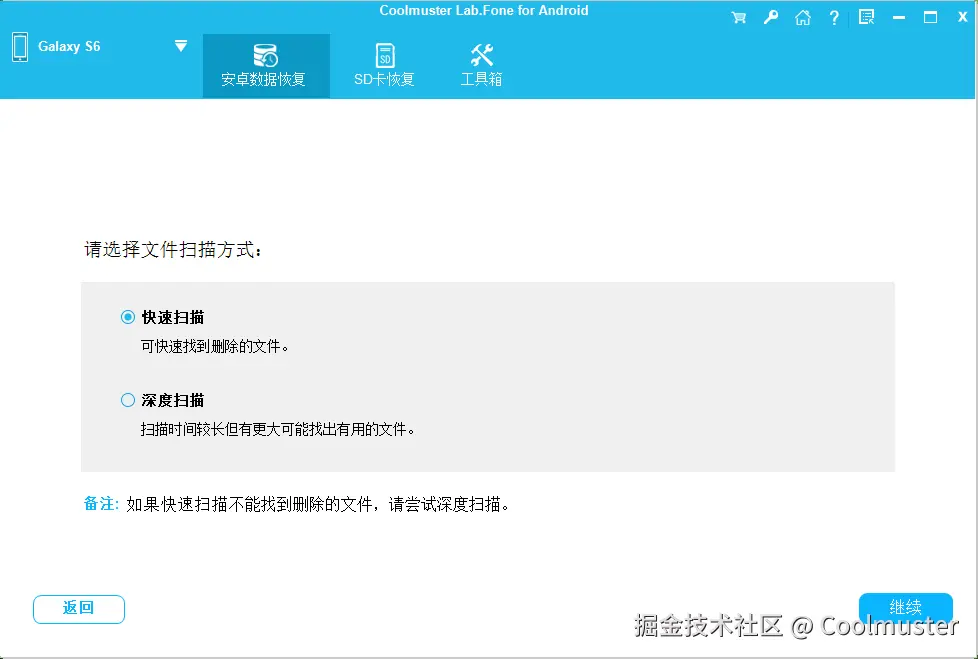Maximize the application window
Image resolution: width=978 pixels, height=659 pixels.
click(932, 16)
